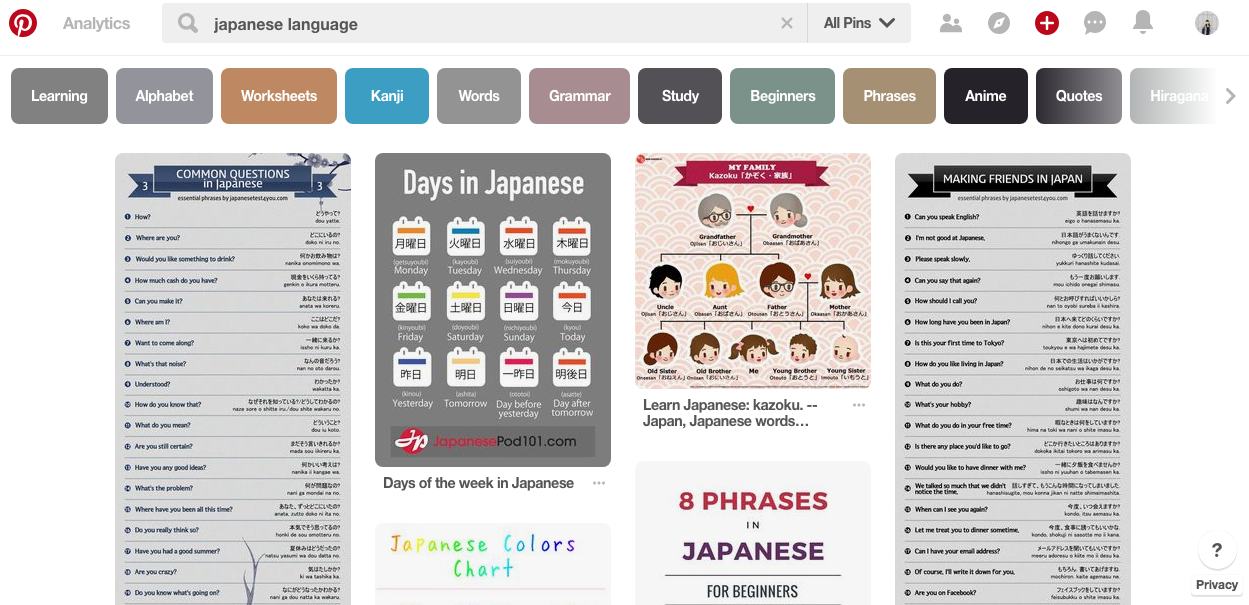
Task: Select the Kanji topic chip
Action: click(387, 96)
